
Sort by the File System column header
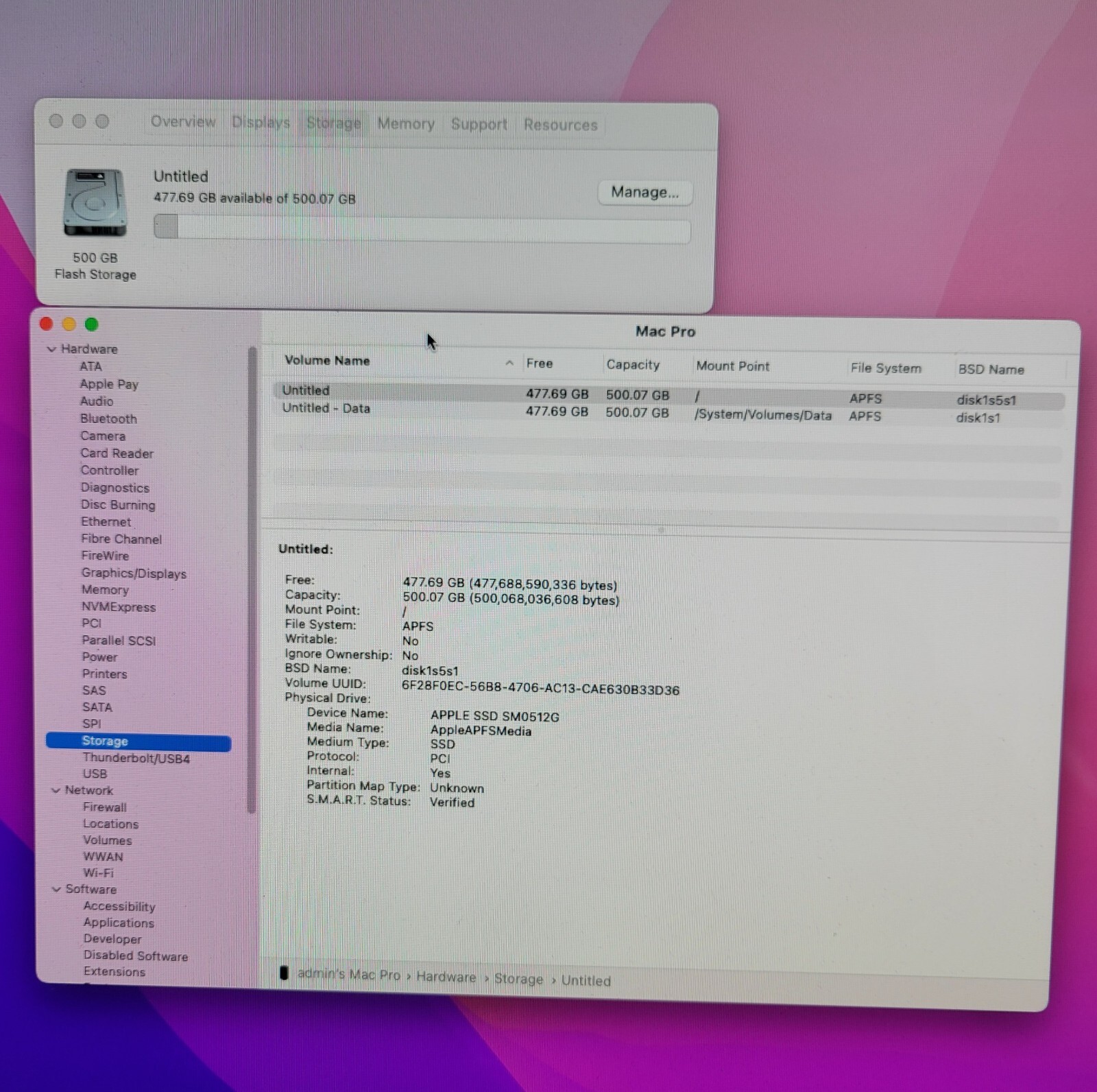click(x=886, y=368)
